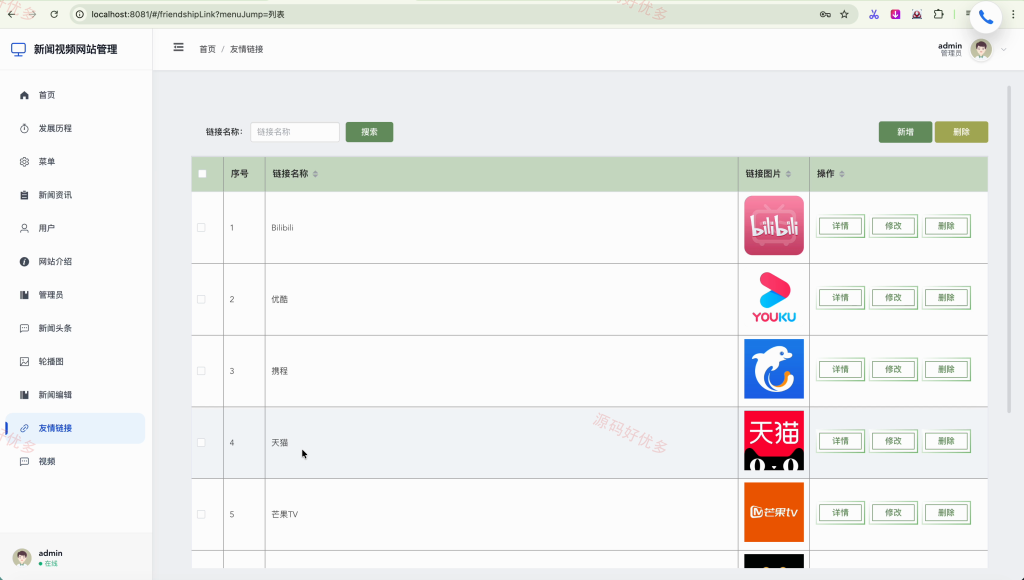Click the Bilibili name cell
The height and width of the screenshot is (580, 1024).
tap(502, 228)
